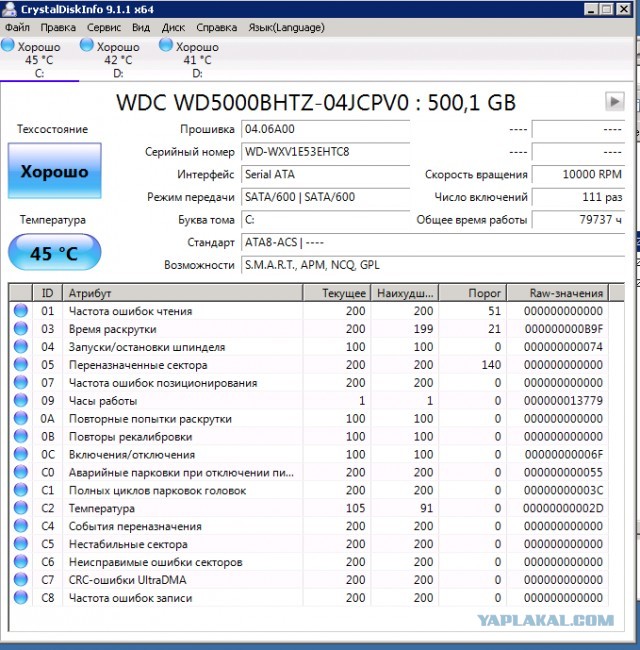Click the Порог column header
The image size is (640, 650).
pyautogui.click(x=473, y=293)
